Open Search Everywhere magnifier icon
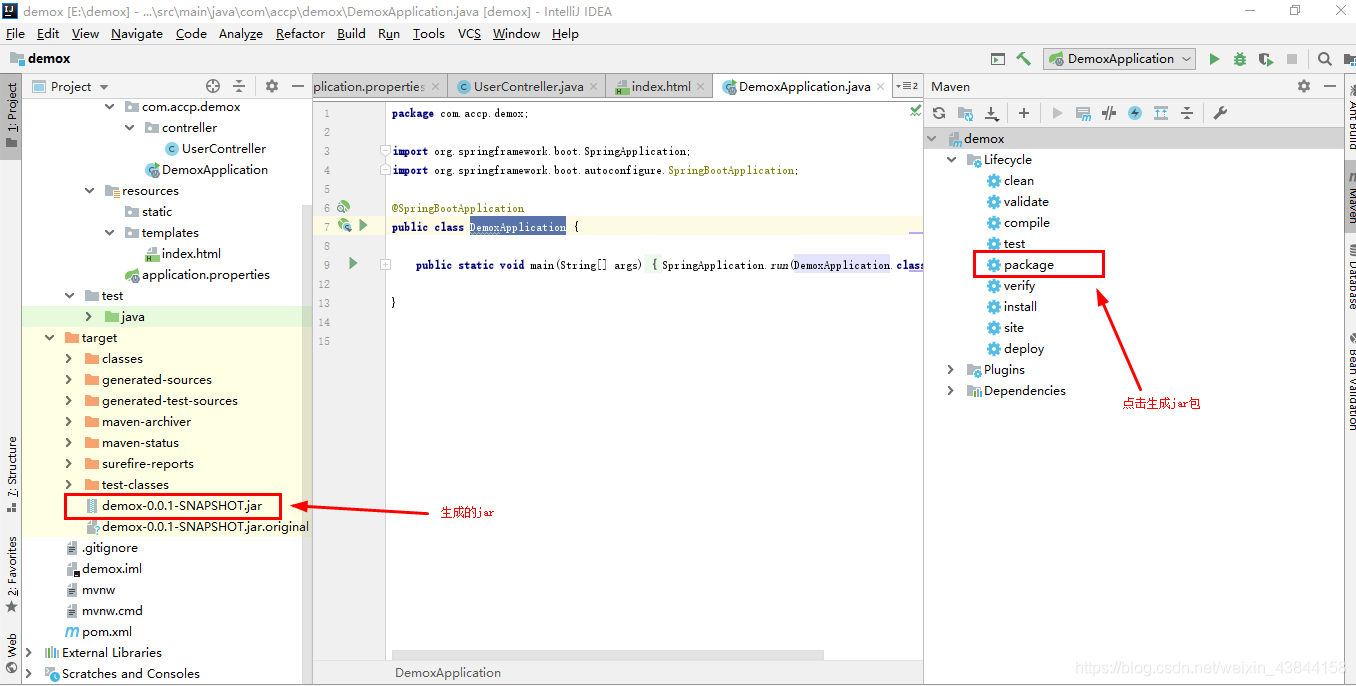The image size is (1356, 686). (1325, 59)
